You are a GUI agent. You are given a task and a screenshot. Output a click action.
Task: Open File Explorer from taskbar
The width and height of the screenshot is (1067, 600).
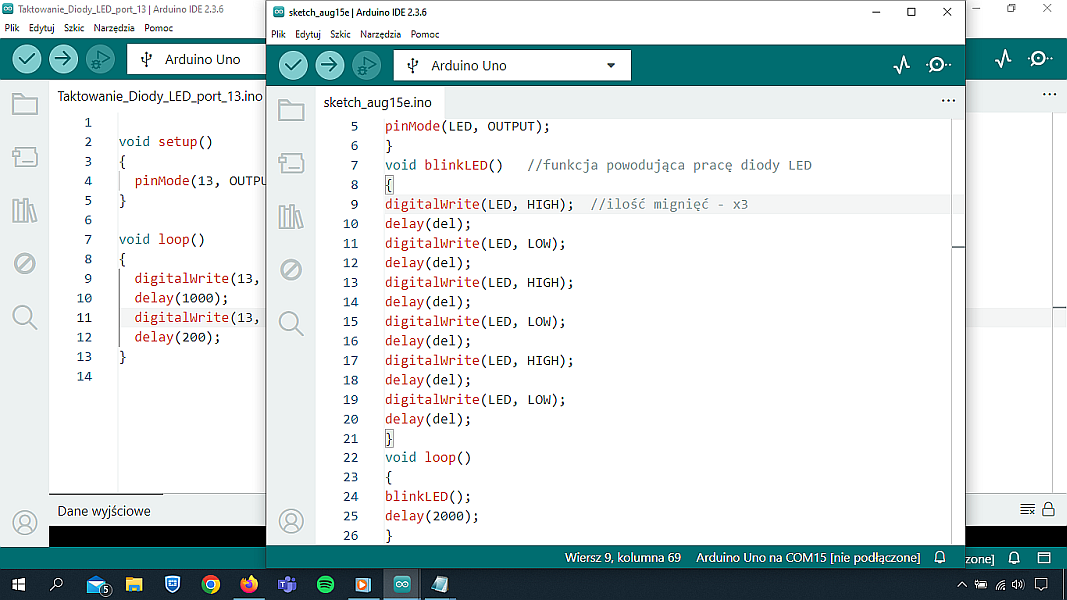coord(134,584)
